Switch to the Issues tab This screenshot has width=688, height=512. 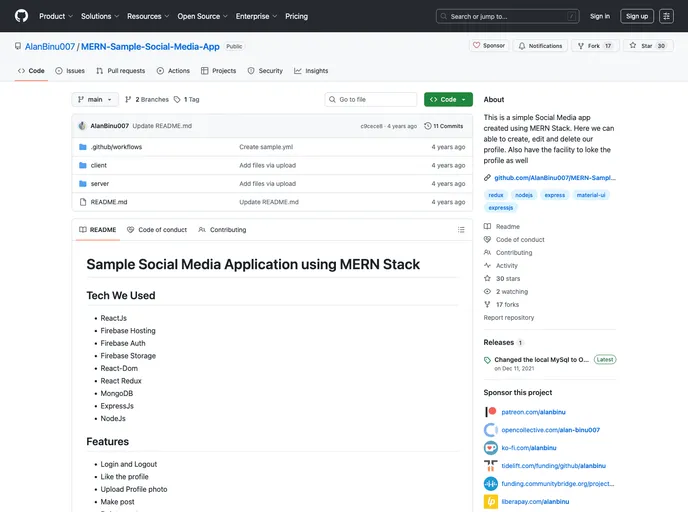(70, 71)
